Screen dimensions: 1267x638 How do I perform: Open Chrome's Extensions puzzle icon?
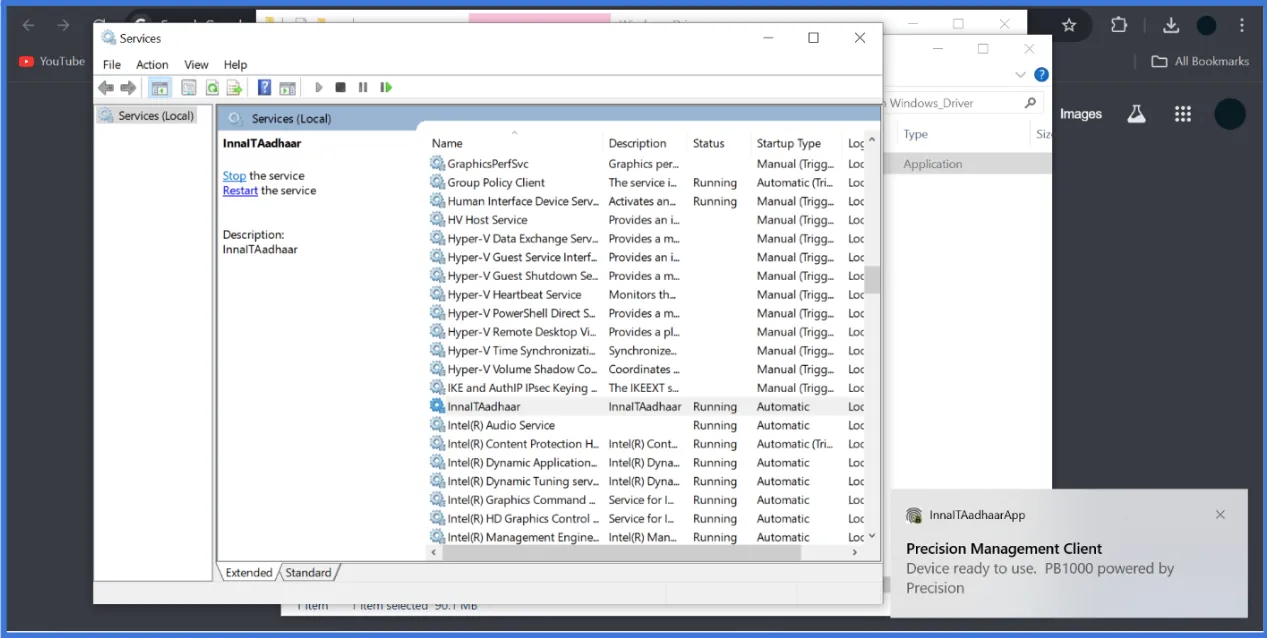1119,25
